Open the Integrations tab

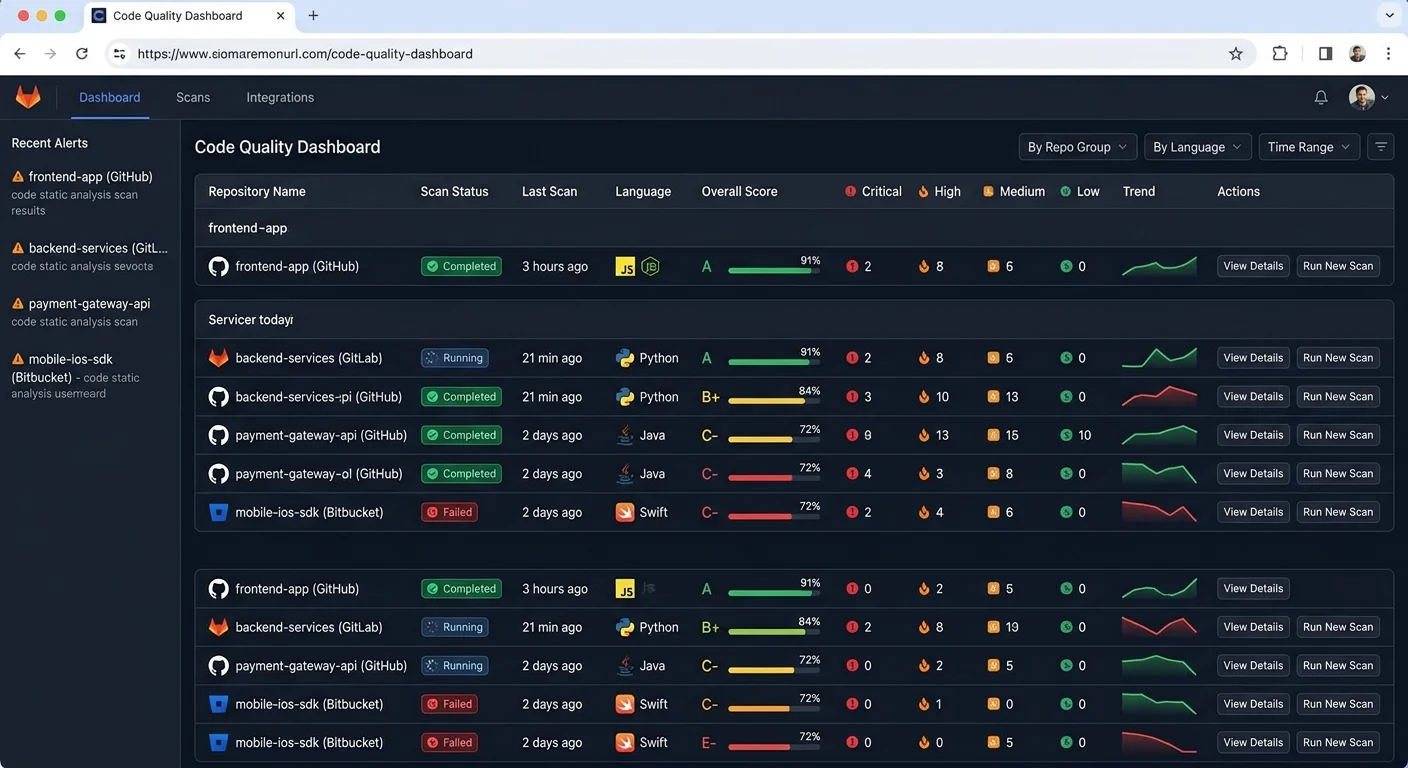(x=280, y=98)
